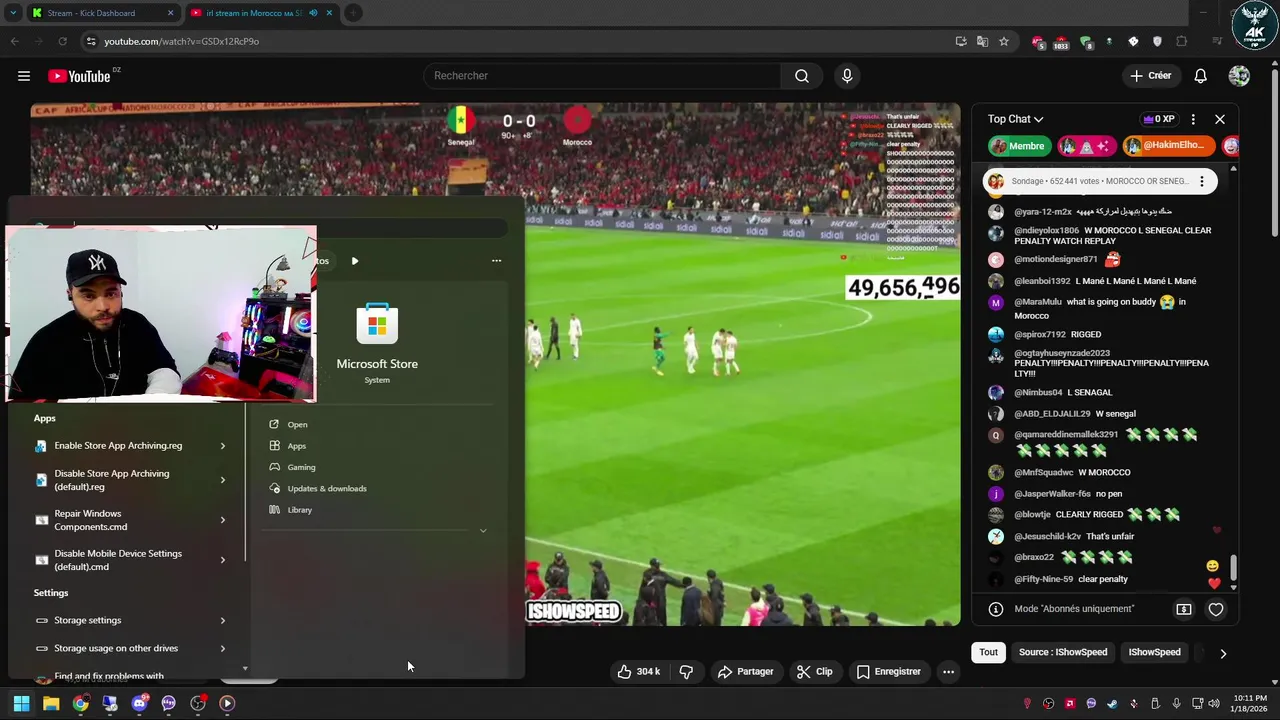Select Library under Microsoft Store
1280x720 pixels.
(299, 510)
